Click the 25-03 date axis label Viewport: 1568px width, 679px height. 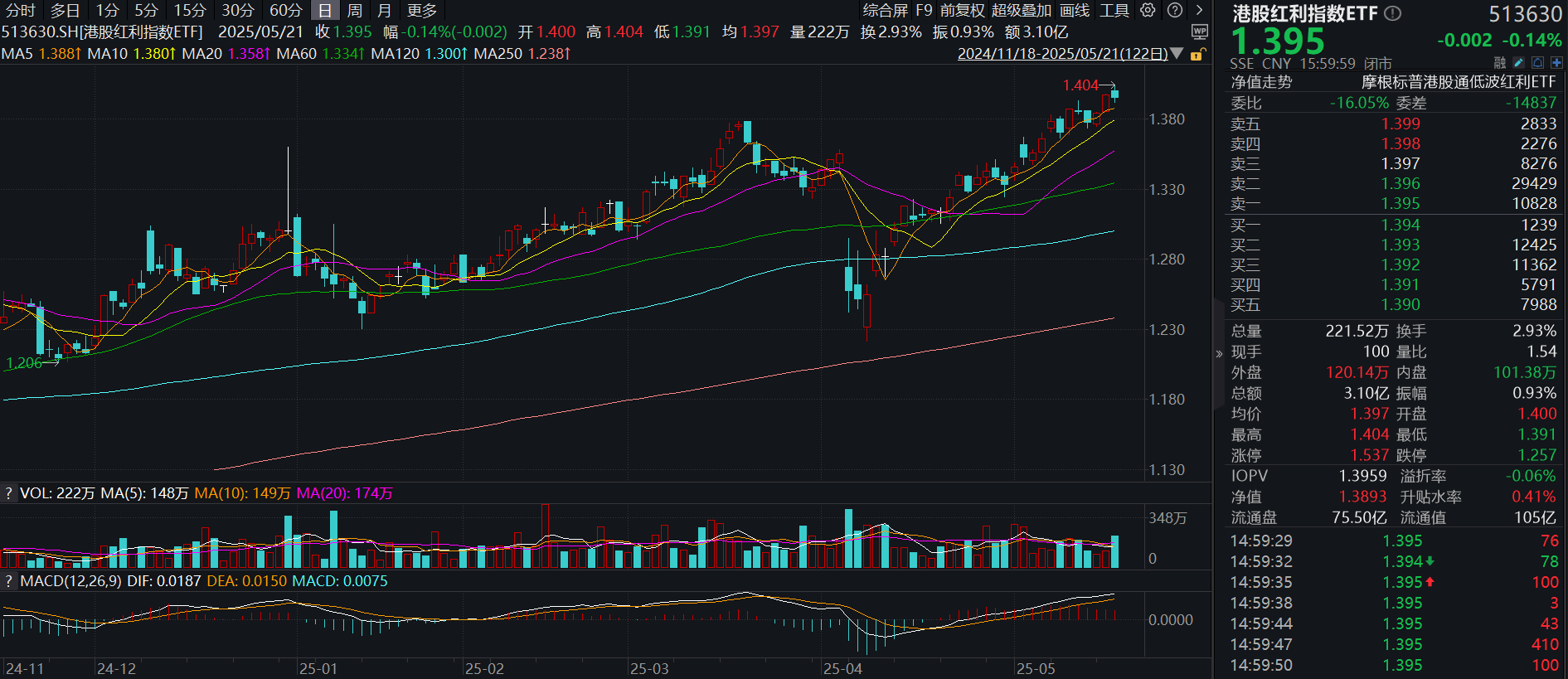(x=649, y=668)
